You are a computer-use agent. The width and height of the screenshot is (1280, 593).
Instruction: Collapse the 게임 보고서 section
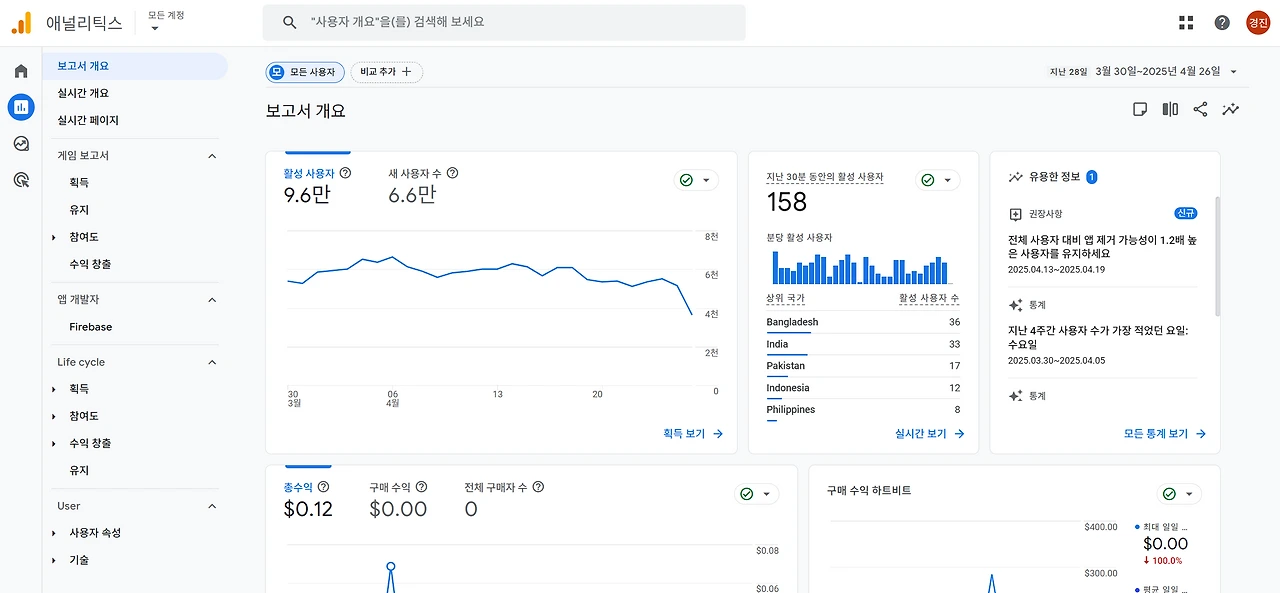coord(212,156)
